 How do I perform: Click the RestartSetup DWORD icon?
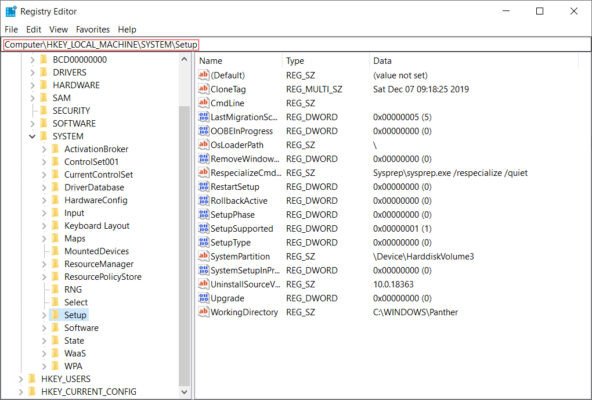click(204, 187)
